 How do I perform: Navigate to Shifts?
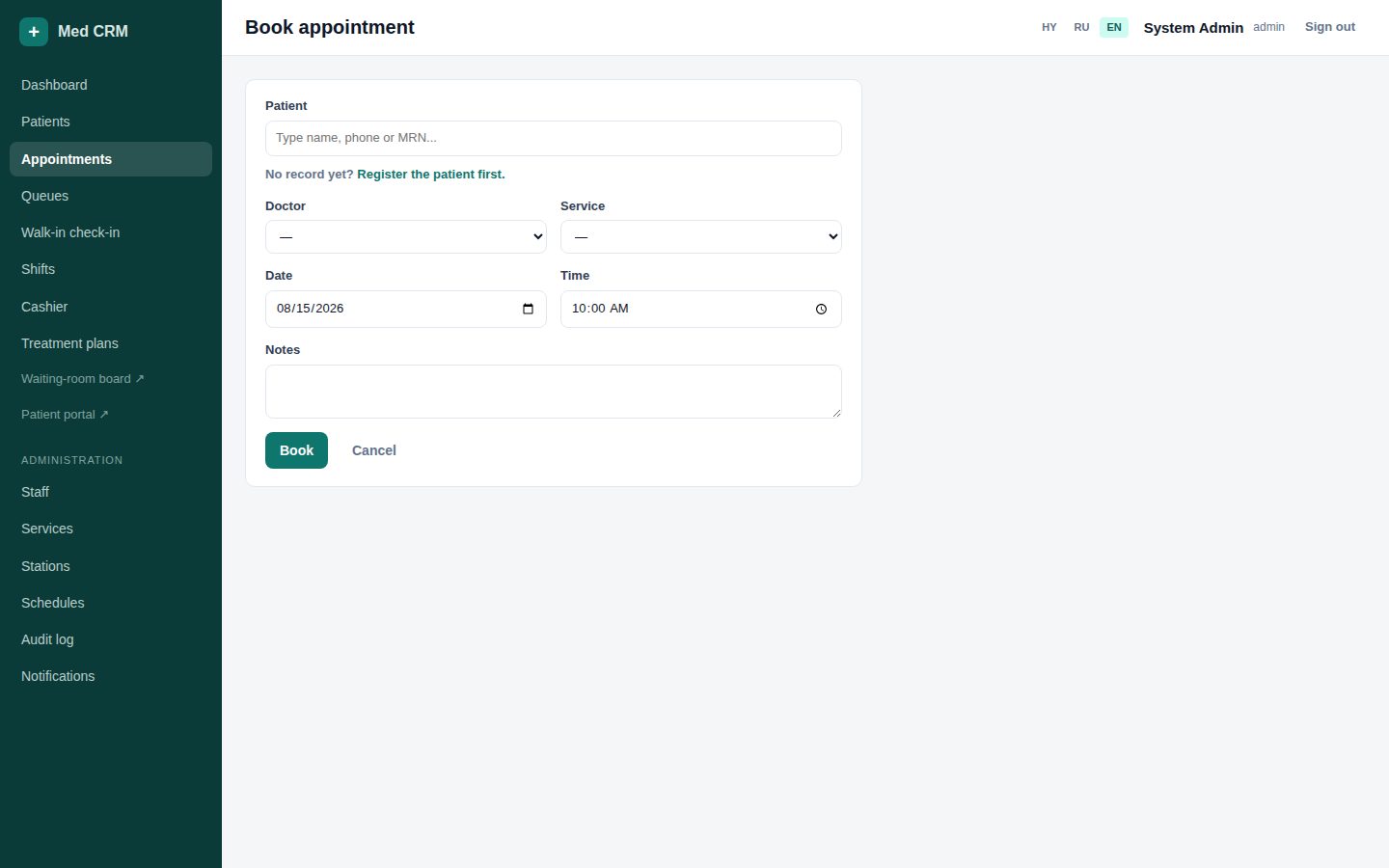(111, 269)
